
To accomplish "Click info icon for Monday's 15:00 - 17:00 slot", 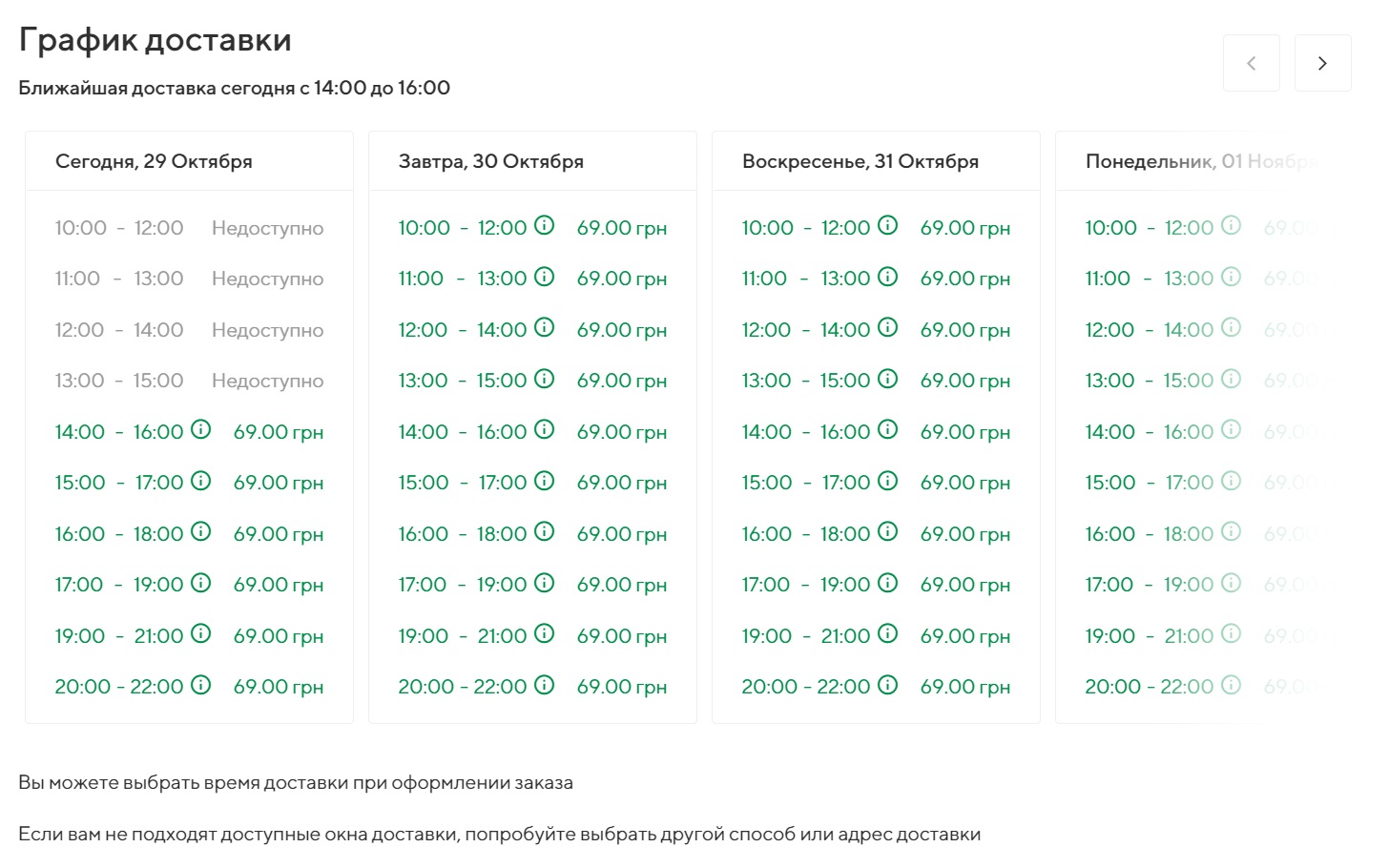I will tap(1231, 481).
